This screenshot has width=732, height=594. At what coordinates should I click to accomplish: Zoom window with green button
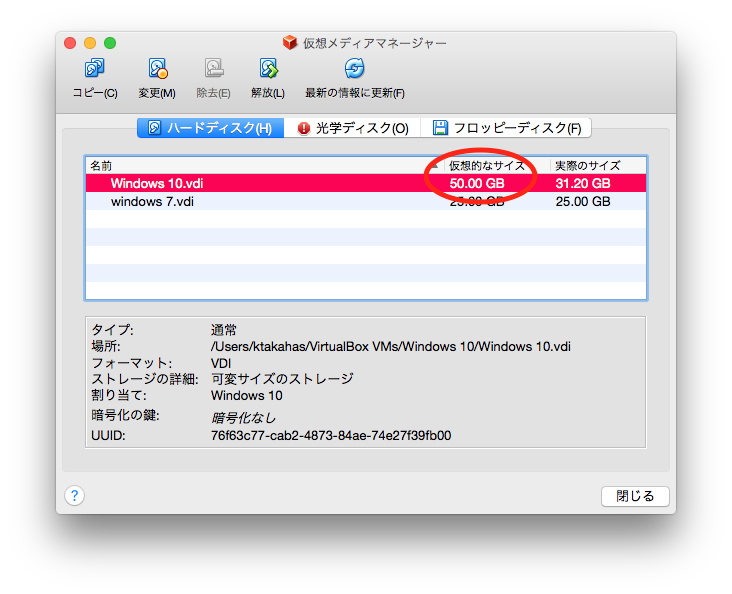[x=110, y=43]
